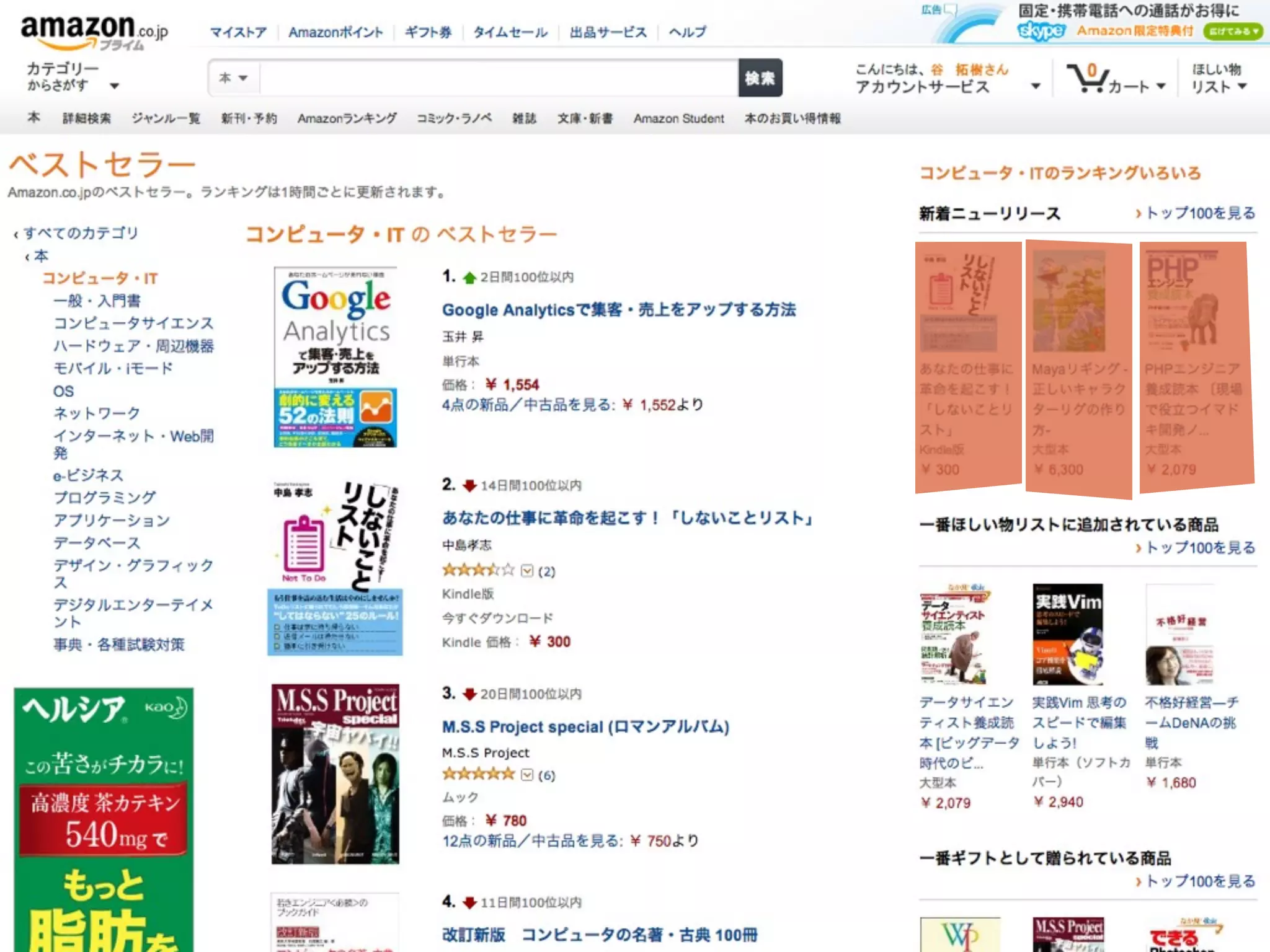Open the 本 search category dropdown
This screenshot has width=1270, height=952.
point(234,78)
